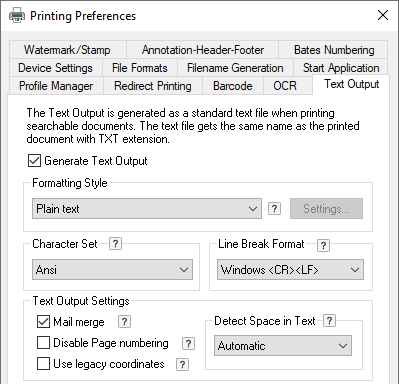Open Windows <CR><LF> line break dropdown
This screenshot has height=384, width=399.
point(290,270)
